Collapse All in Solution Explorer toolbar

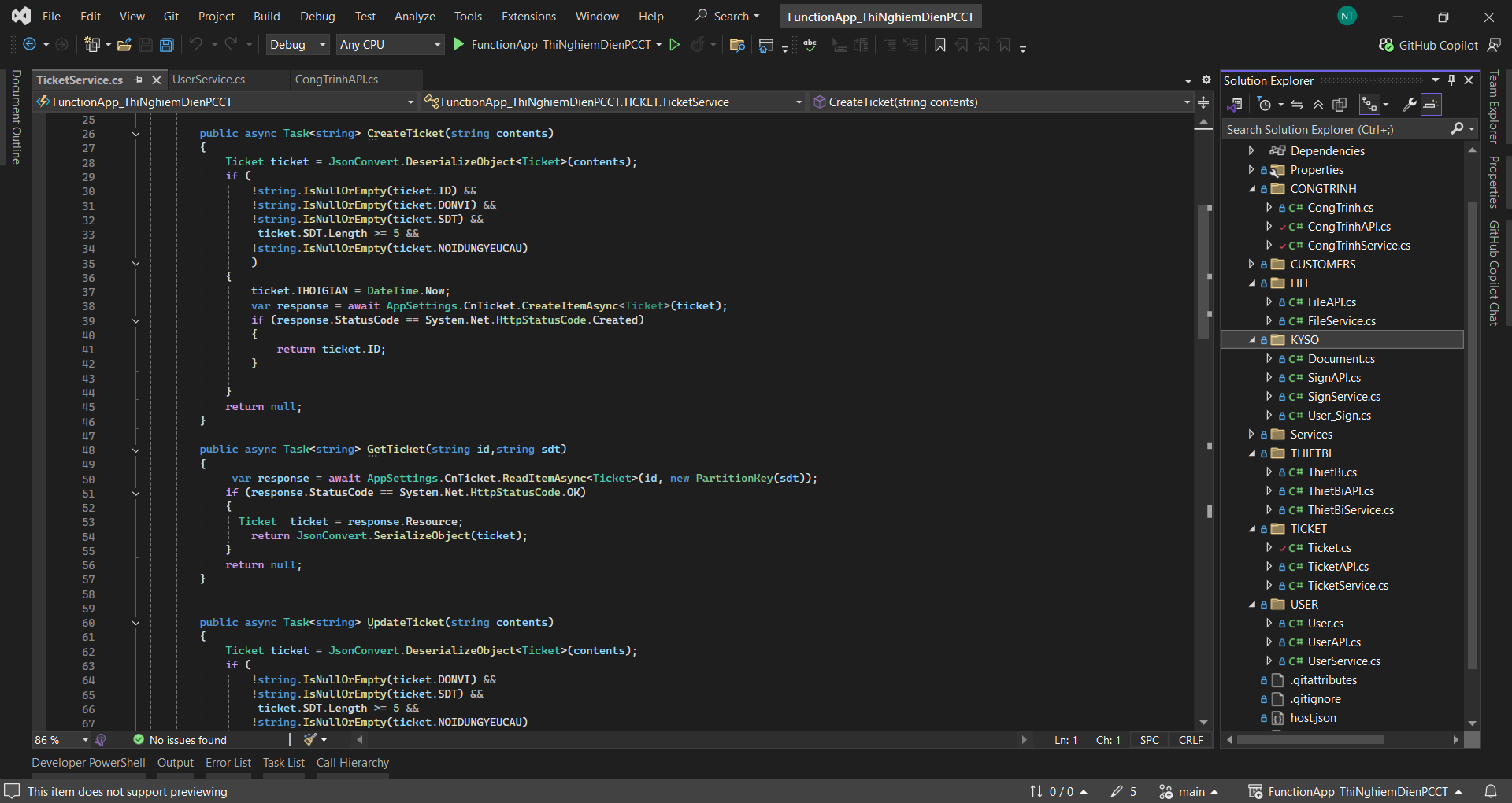[x=1318, y=104]
